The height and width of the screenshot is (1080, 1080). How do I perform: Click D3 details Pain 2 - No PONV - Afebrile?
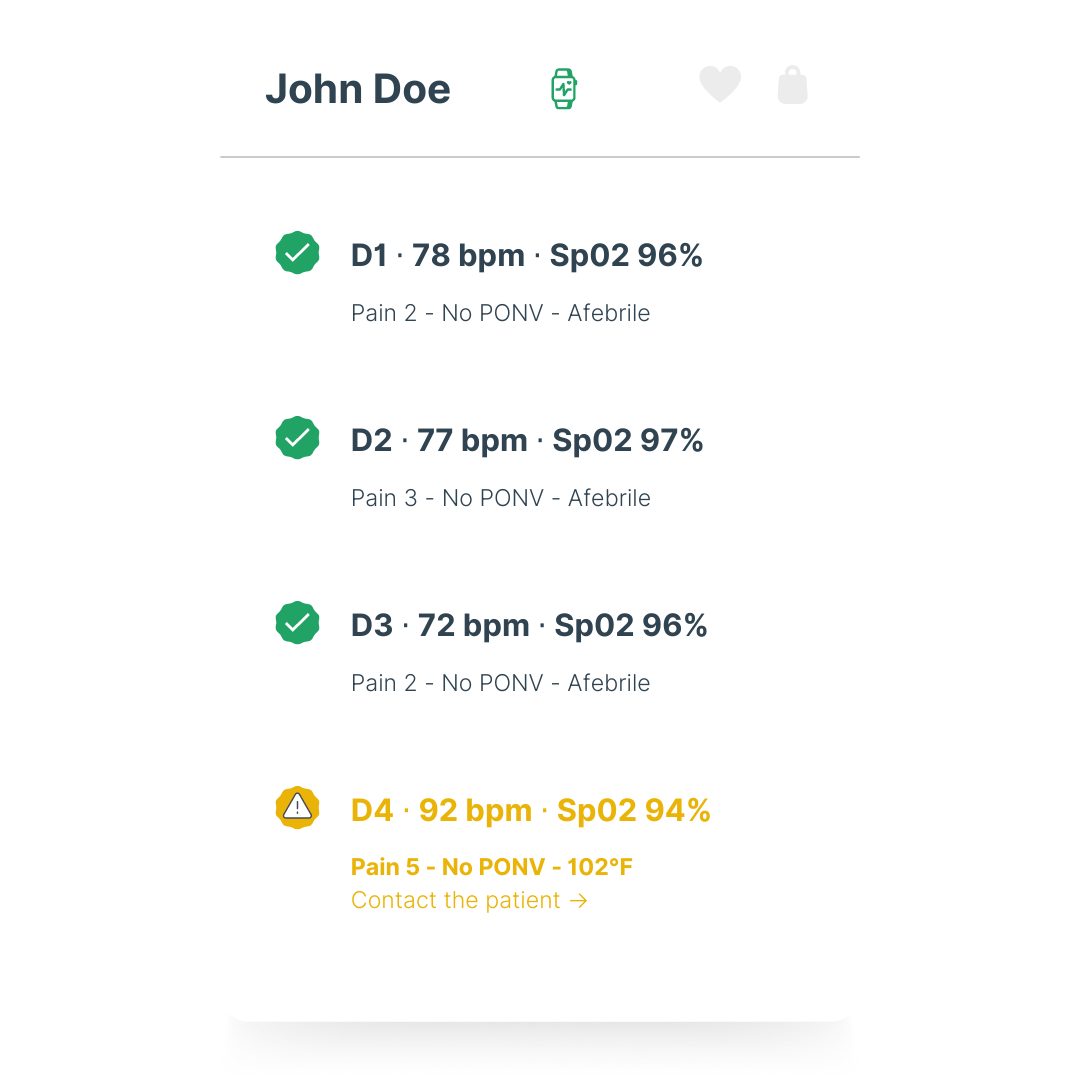500,683
